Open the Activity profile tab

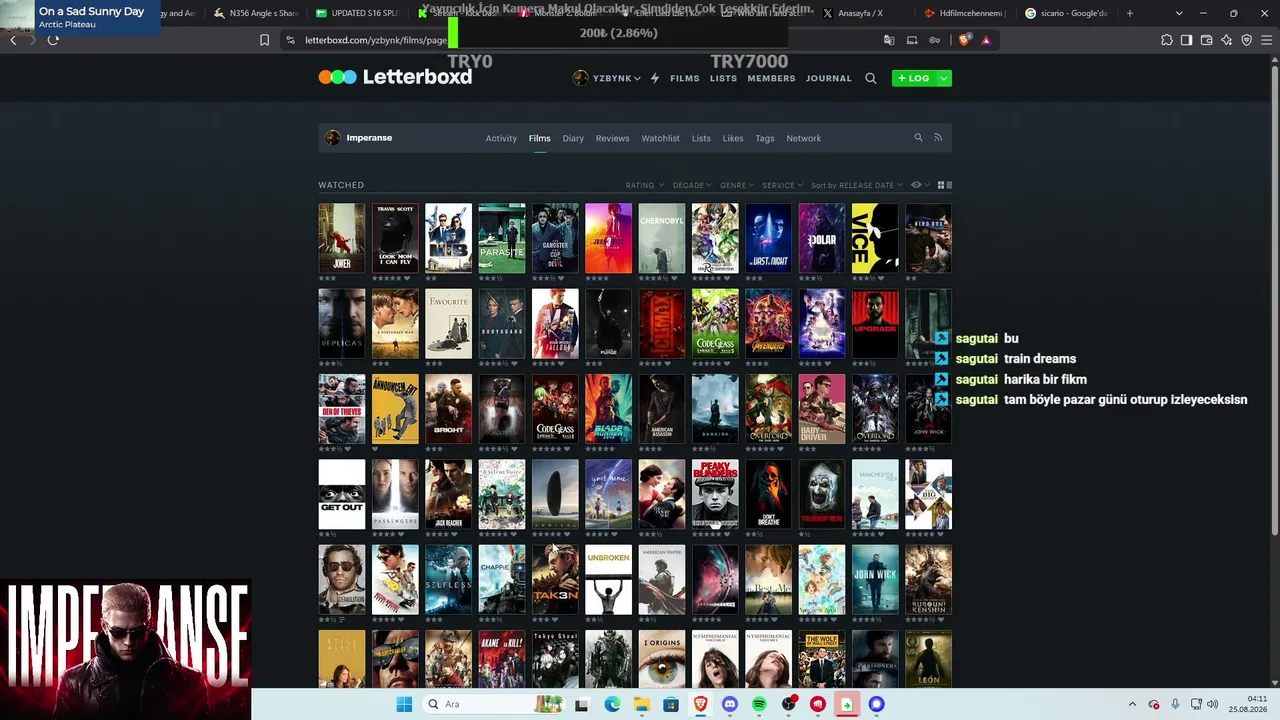pyautogui.click(x=501, y=138)
